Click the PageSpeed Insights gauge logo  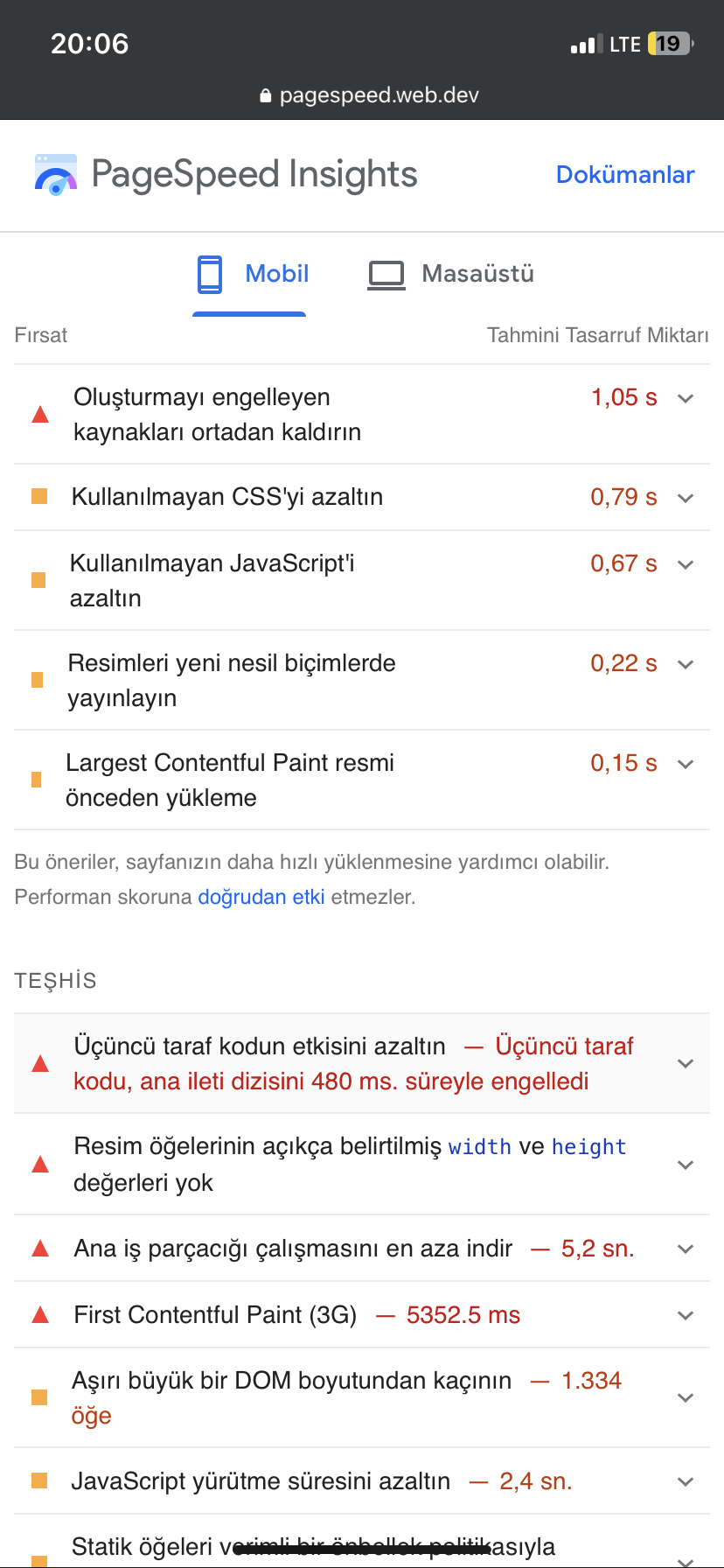[x=56, y=174]
